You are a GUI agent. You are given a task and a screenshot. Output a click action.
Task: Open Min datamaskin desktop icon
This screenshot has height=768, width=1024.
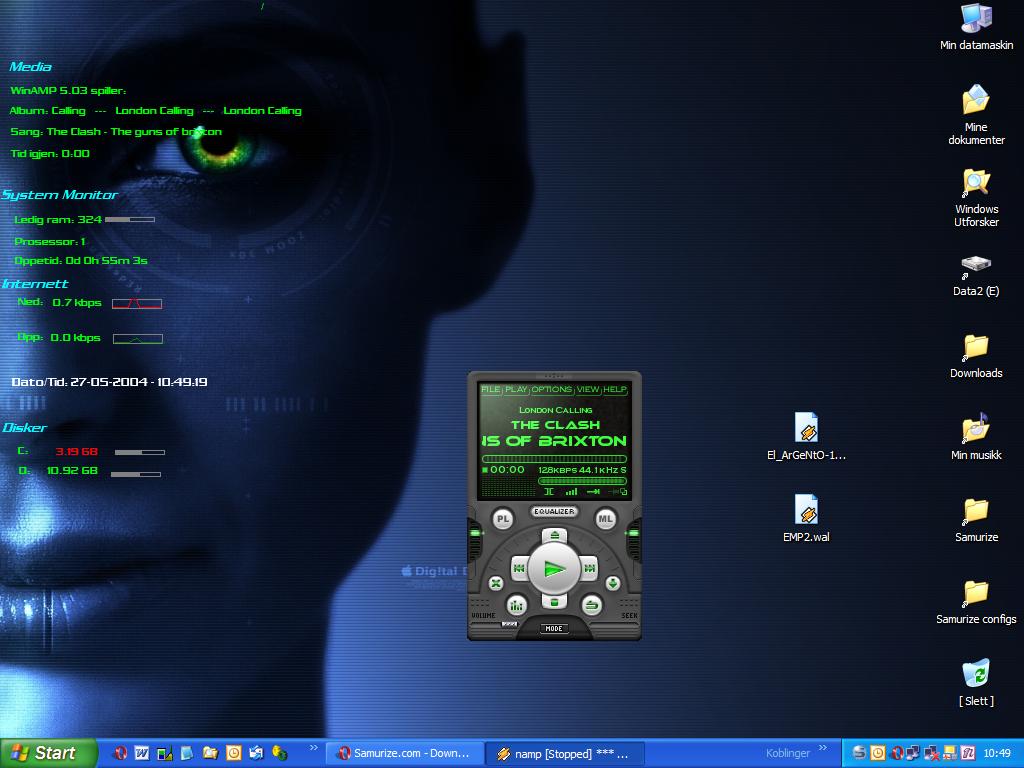(x=976, y=27)
